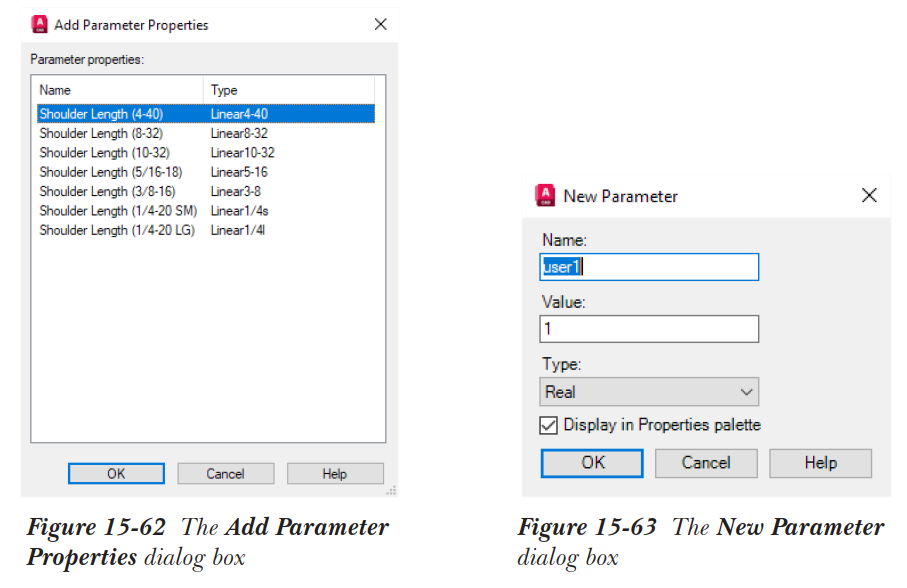Select Shoulder Length (4-40) row

[x=206, y=114]
